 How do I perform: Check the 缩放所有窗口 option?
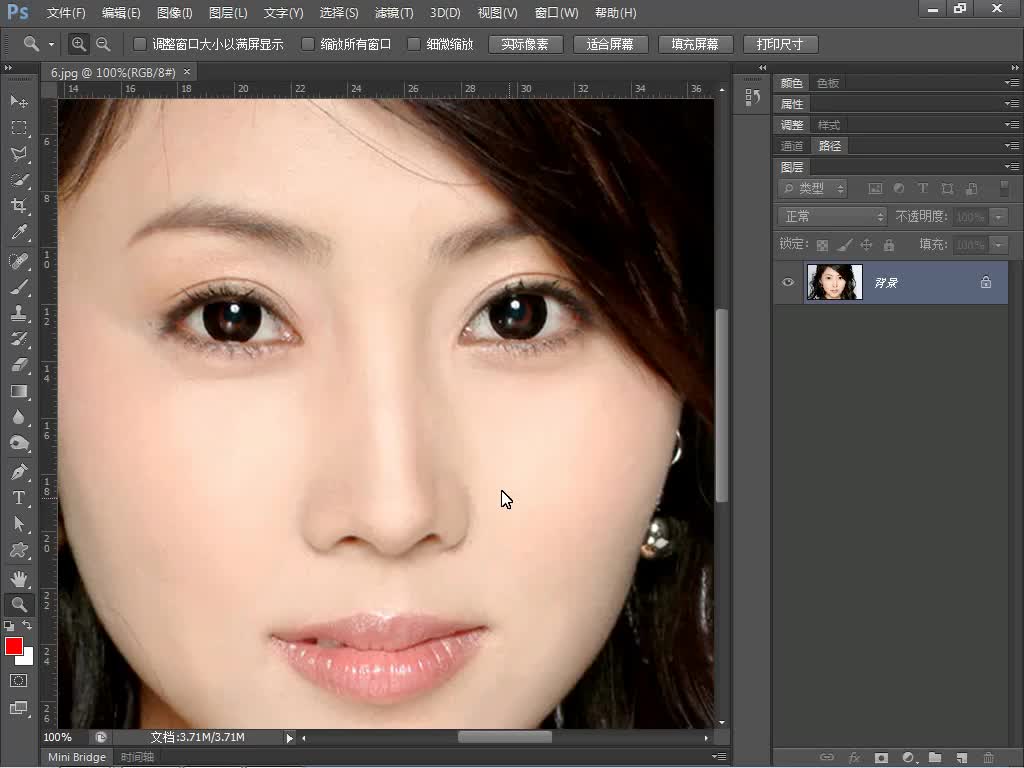308,44
